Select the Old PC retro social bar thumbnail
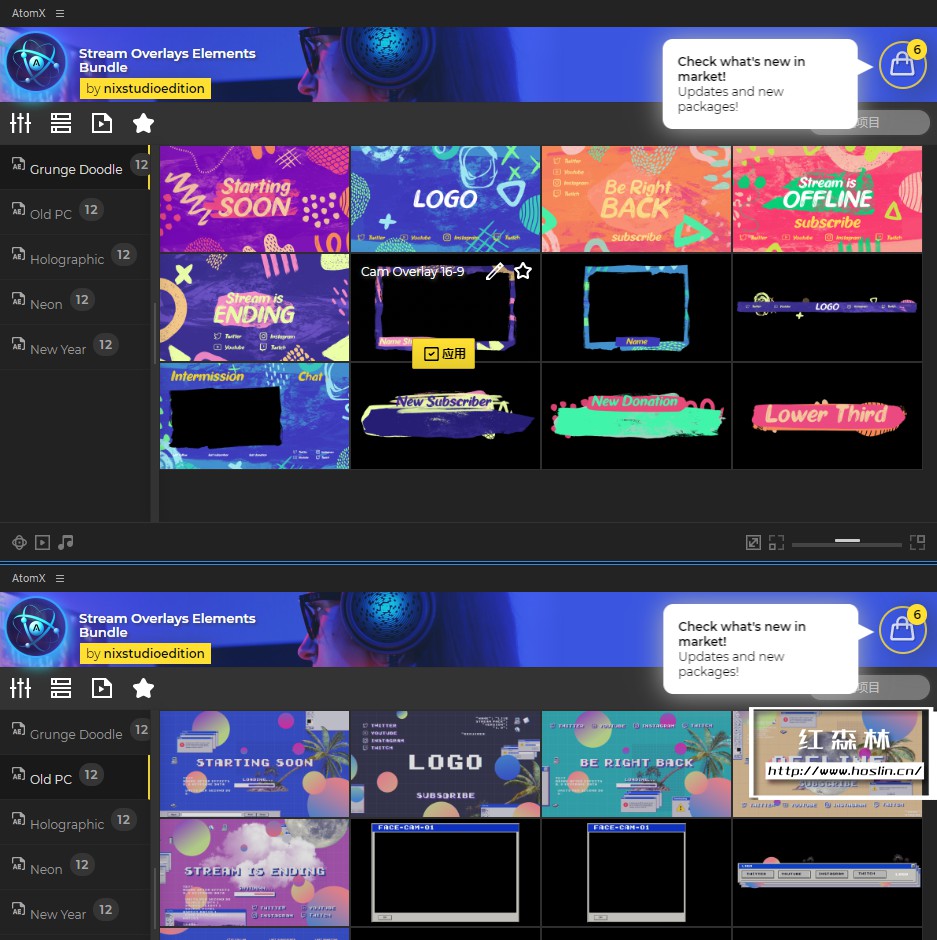The width and height of the screenshot is (937, 940). coord(827,872)
